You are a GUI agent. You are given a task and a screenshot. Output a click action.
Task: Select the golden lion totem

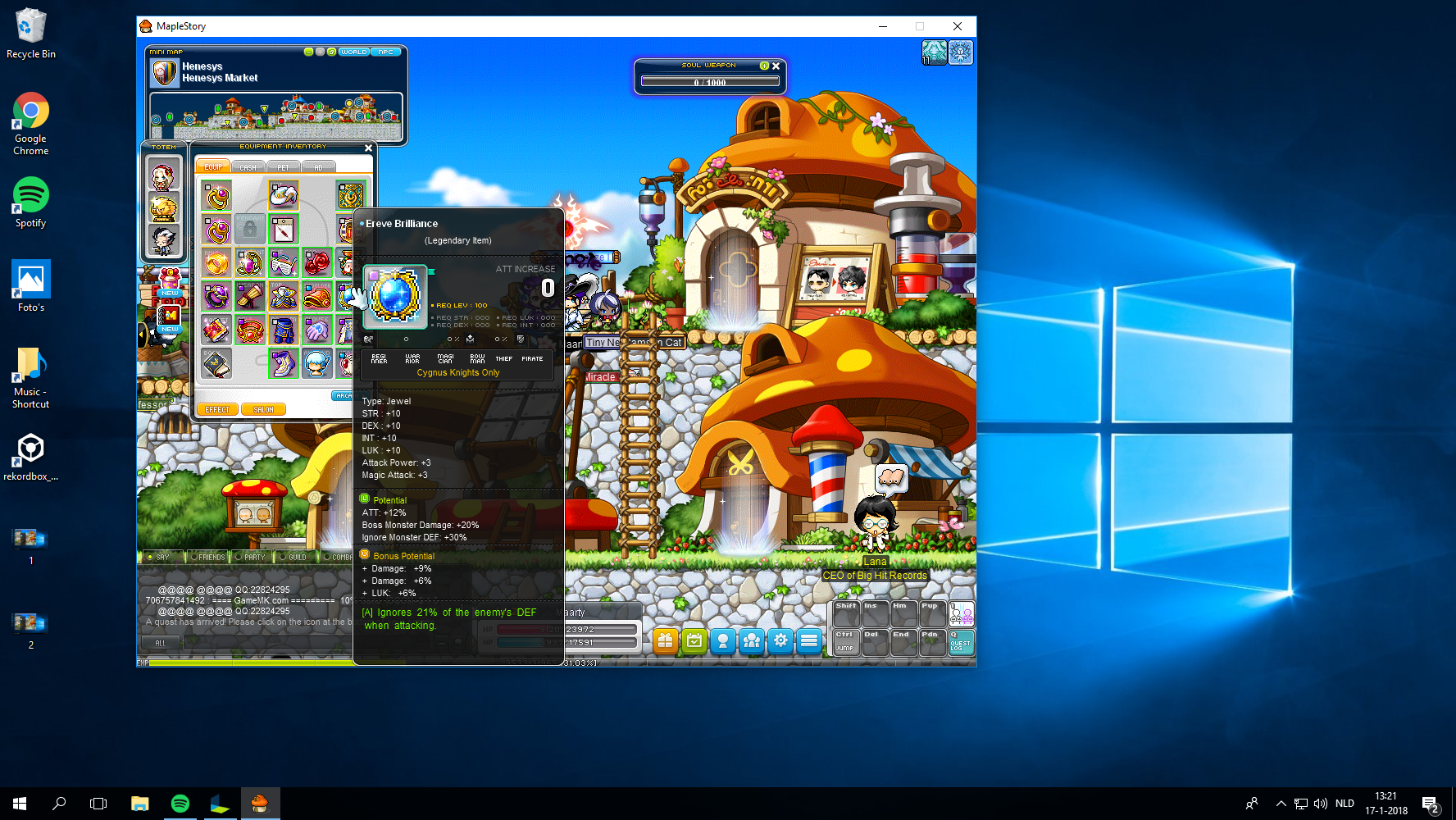pyautogui.click(x=163, y=207)
